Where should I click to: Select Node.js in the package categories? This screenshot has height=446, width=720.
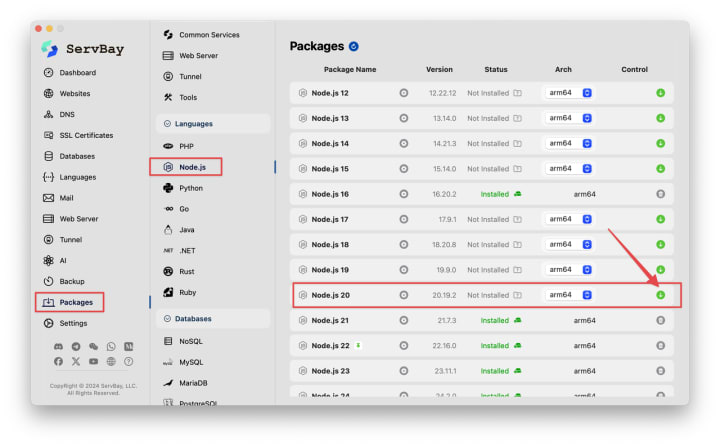click(185, 167)
